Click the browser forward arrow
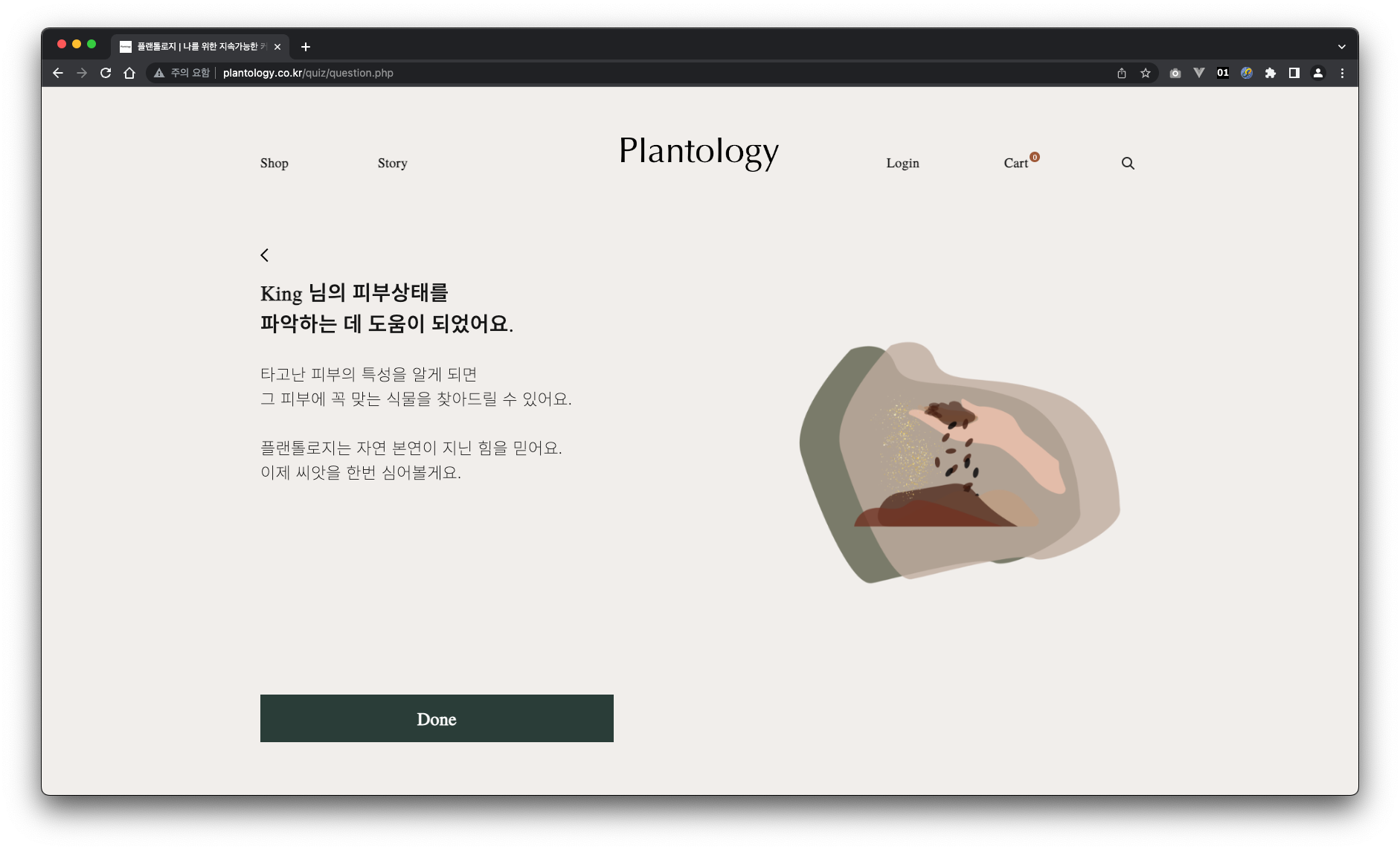Screen dimensions: 1400x850 [x=82, y=73]
